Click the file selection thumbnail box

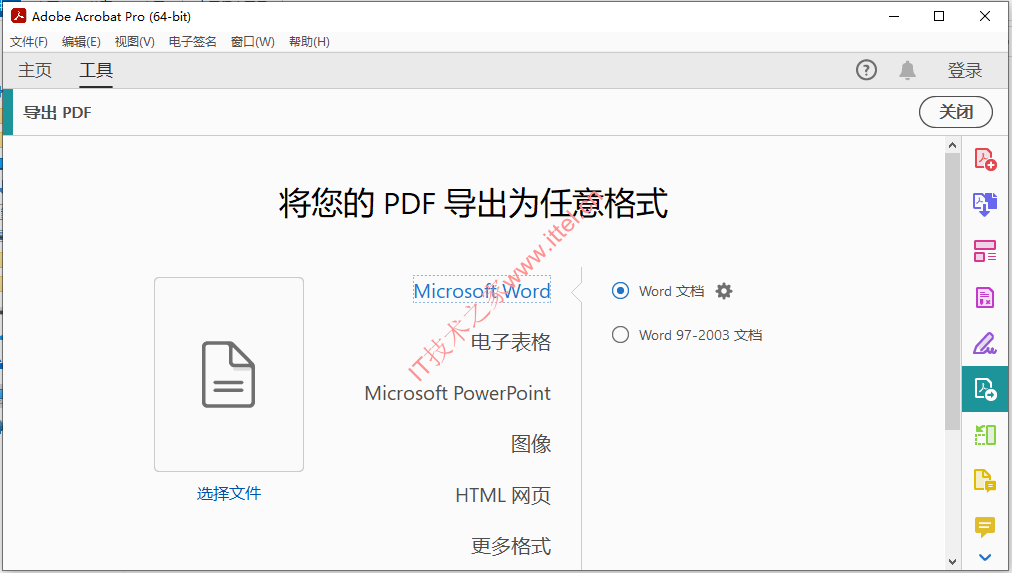tap(229, 374)
